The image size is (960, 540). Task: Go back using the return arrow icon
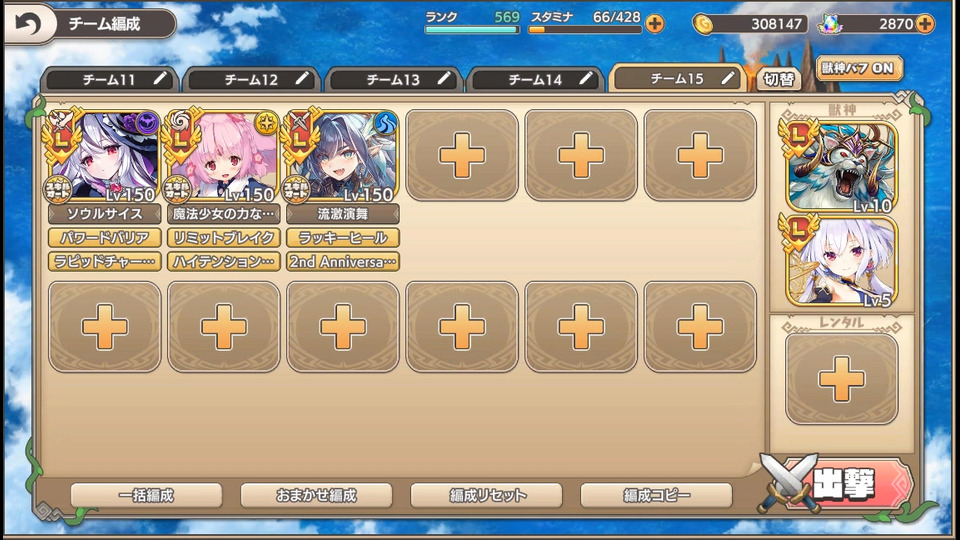27,24
